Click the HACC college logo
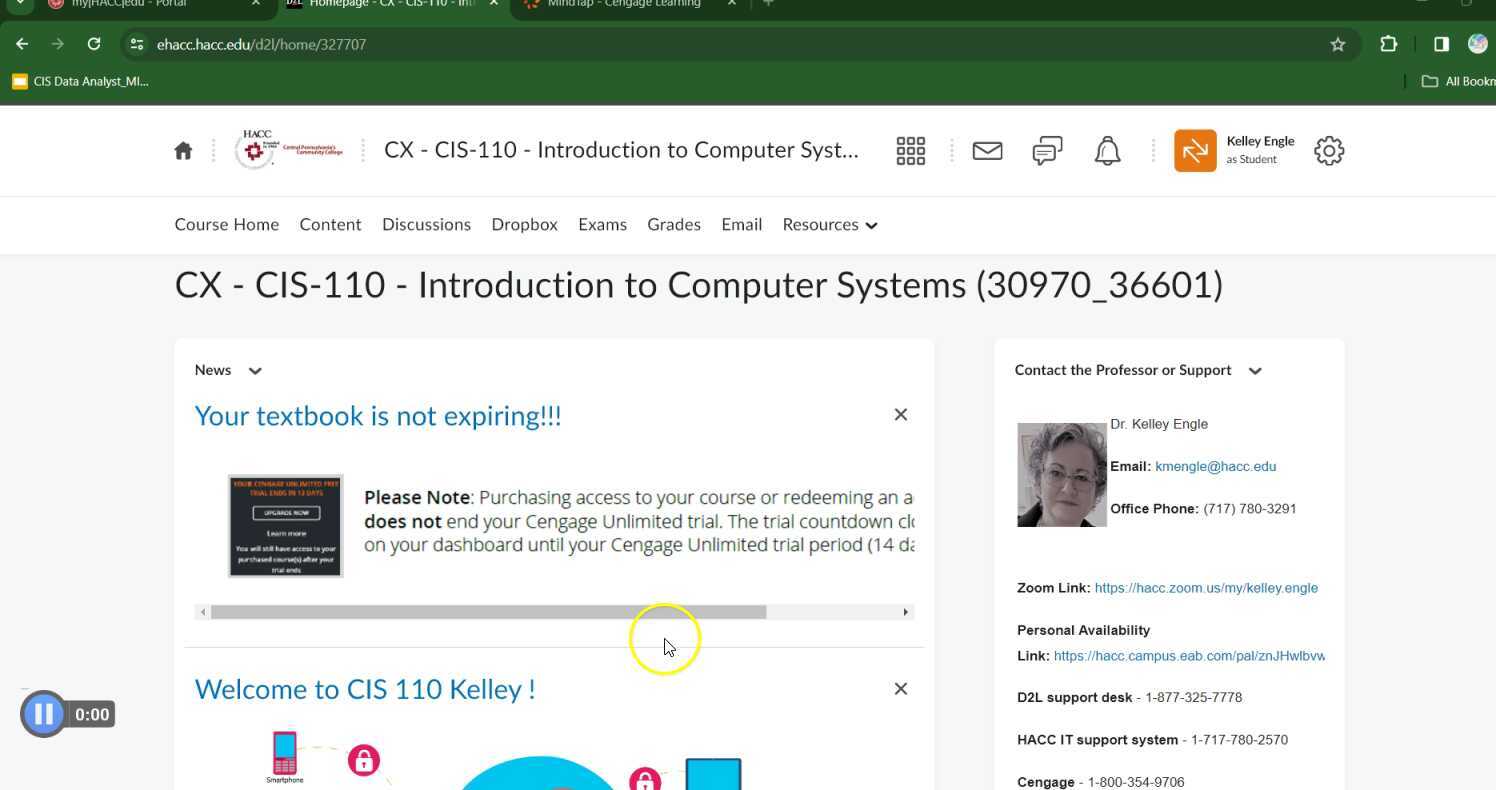This screenshot has height=790, width=1496. tap(289, 150)
